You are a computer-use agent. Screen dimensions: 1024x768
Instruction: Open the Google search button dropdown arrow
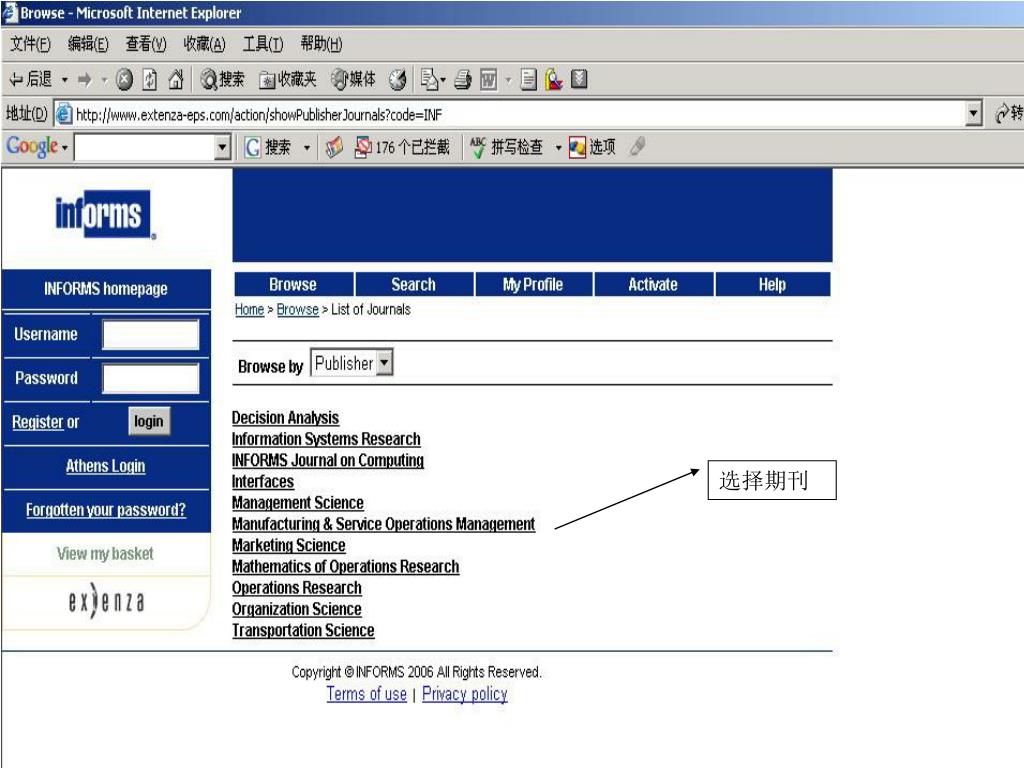(306, 148)
